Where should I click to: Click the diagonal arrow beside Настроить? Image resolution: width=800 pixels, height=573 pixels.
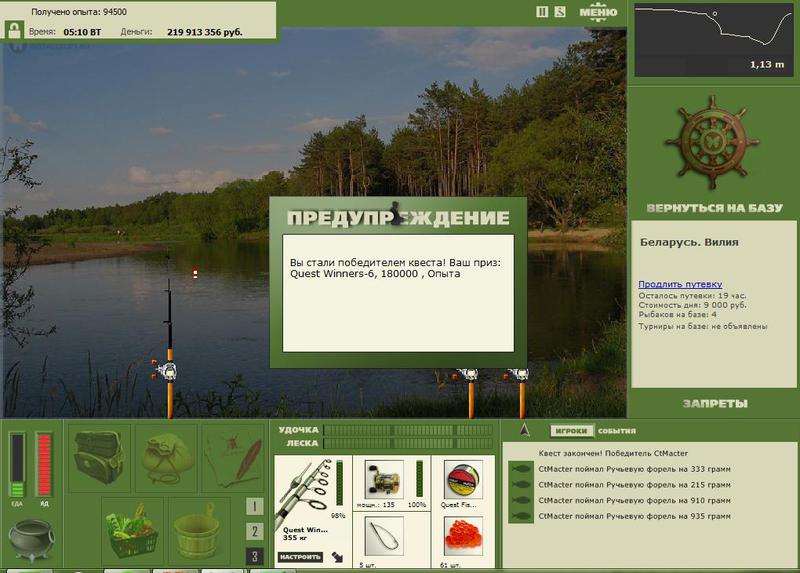point(337,557)
